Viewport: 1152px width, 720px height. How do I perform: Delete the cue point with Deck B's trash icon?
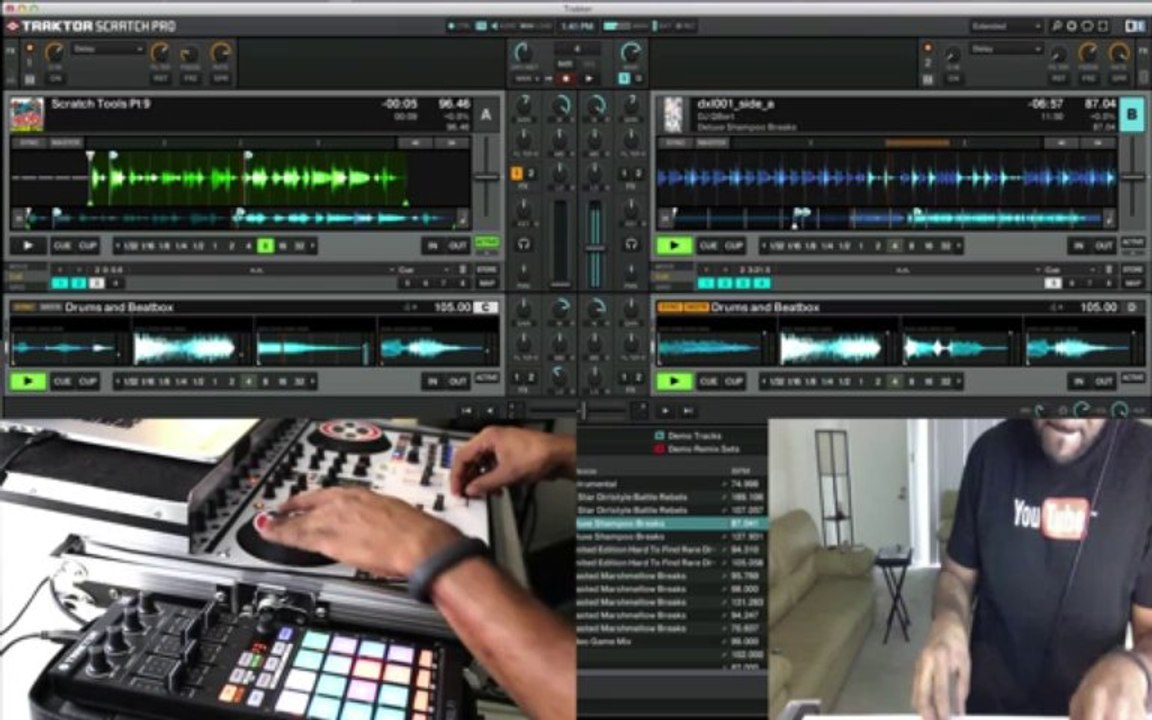pos(1109,270)
